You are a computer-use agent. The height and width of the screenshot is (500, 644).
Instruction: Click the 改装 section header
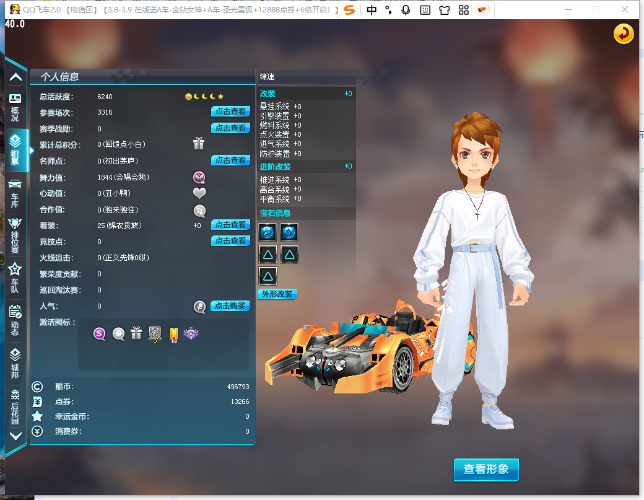tap(306, 94)
